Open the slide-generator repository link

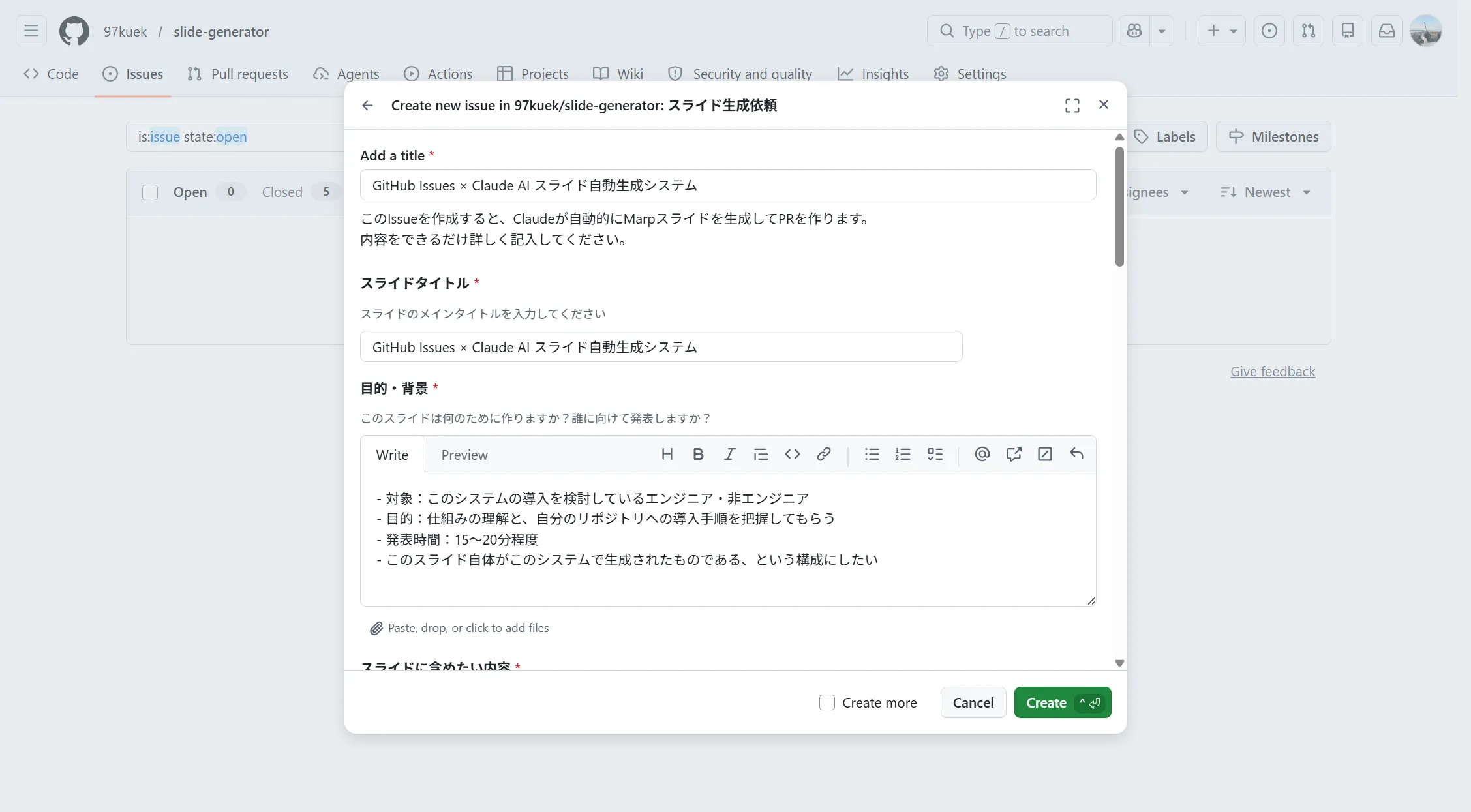221,31
